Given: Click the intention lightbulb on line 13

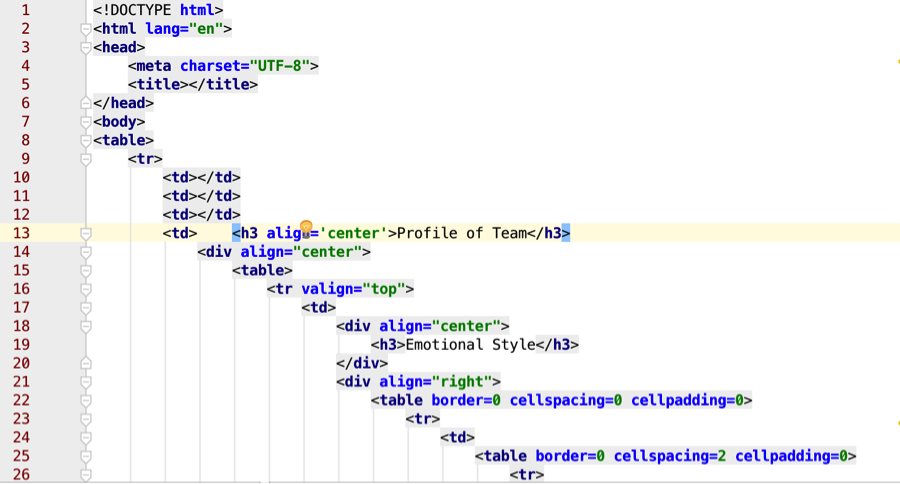Looking at the screenshot, I should tap(307, 229).
